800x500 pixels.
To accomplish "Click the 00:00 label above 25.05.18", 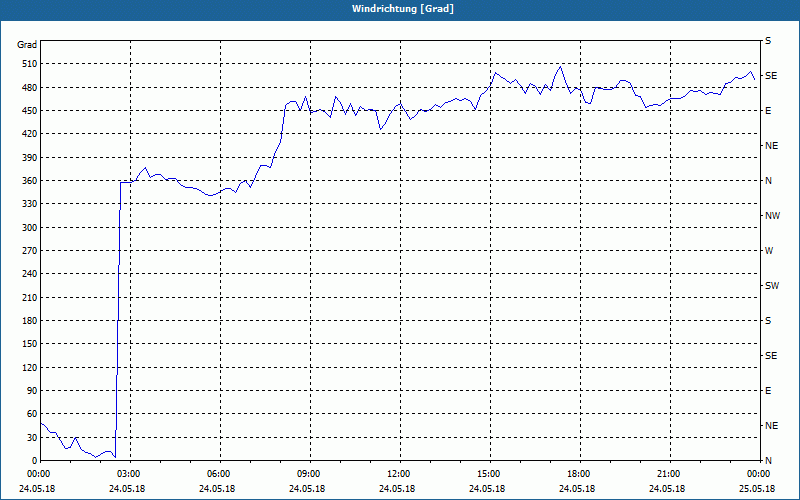I will 758,474.
